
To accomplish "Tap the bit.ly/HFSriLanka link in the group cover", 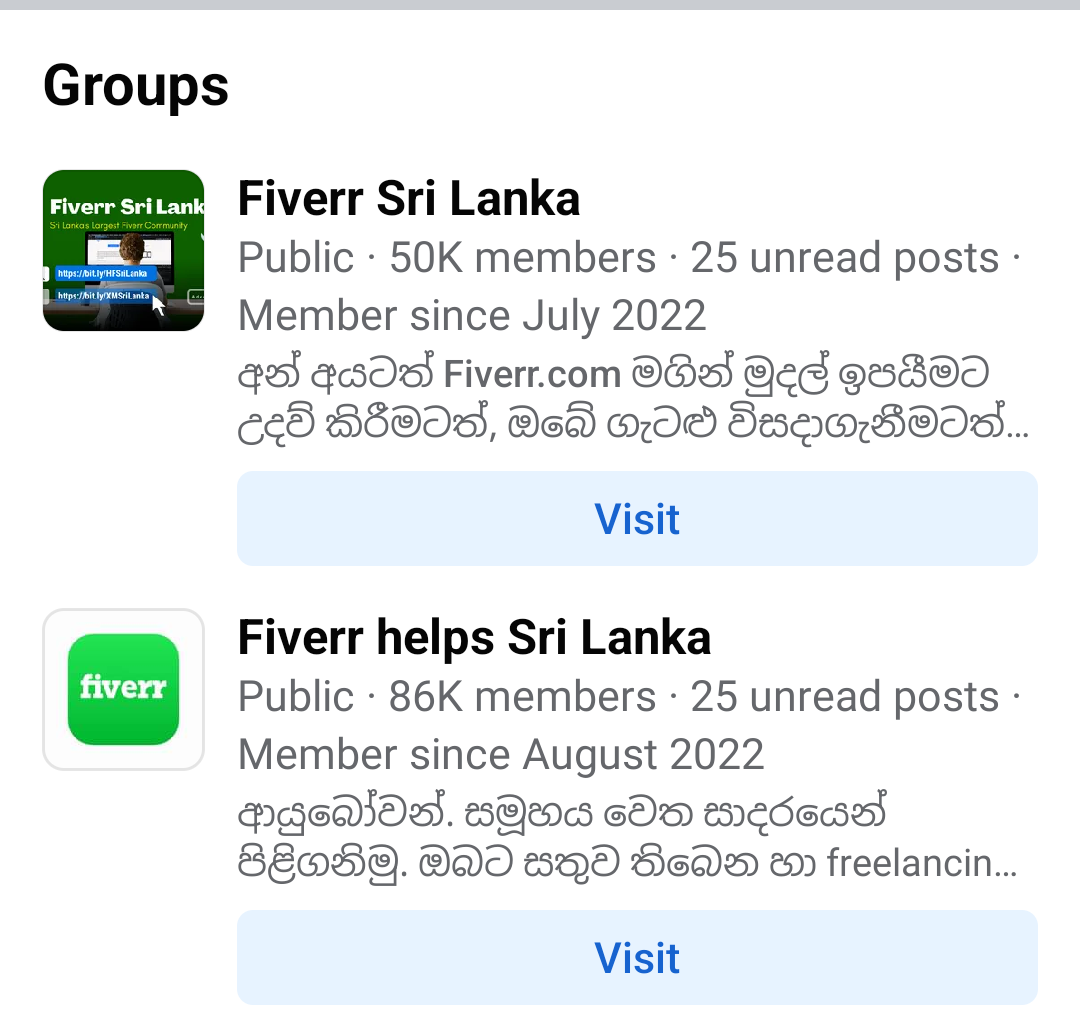I will click(x=102, y=273).
